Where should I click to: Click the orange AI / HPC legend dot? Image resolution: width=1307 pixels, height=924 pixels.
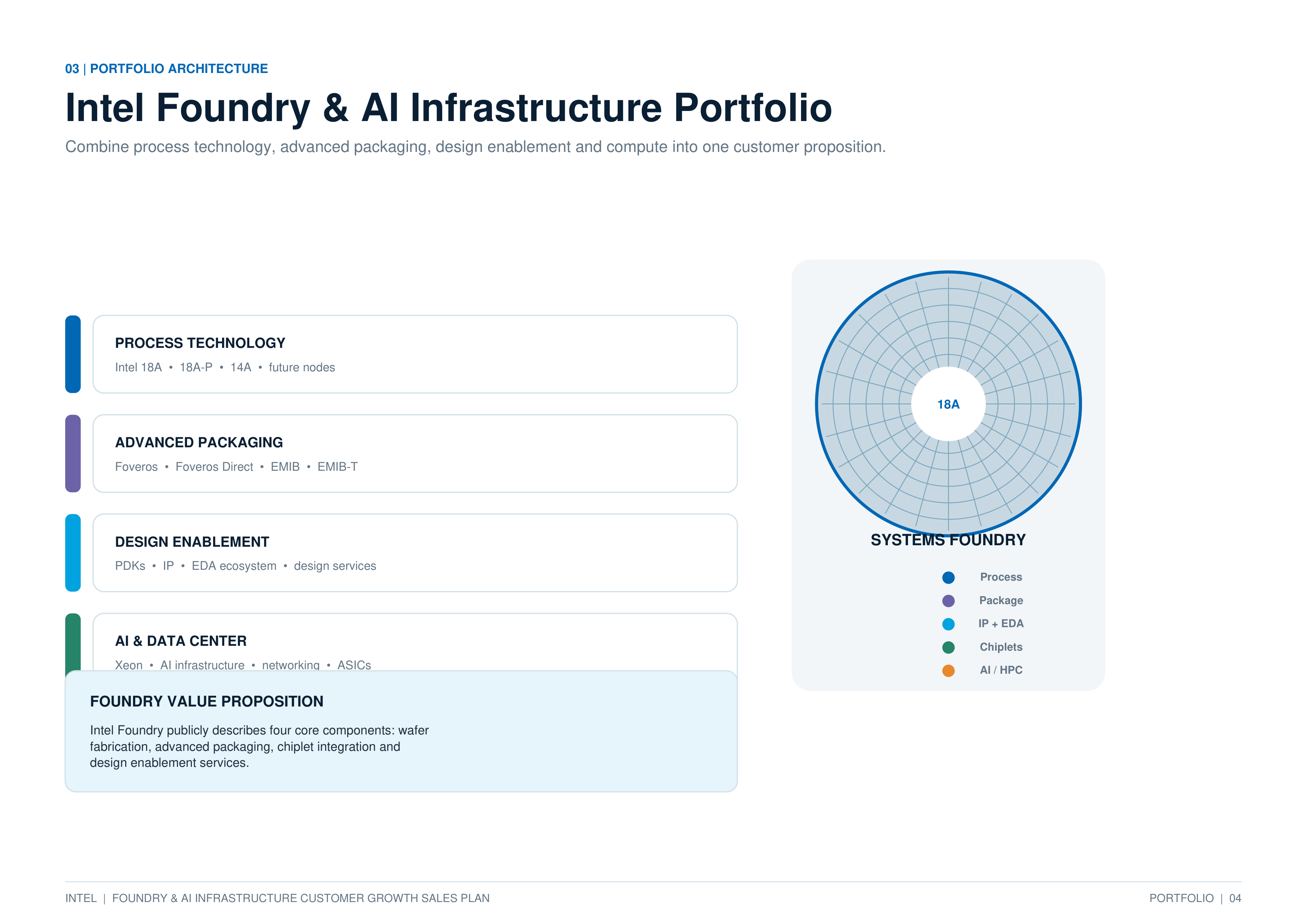[x=948, y=671]
